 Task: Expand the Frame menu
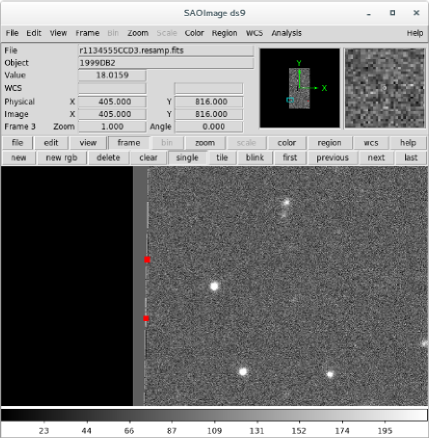[87, 33]
